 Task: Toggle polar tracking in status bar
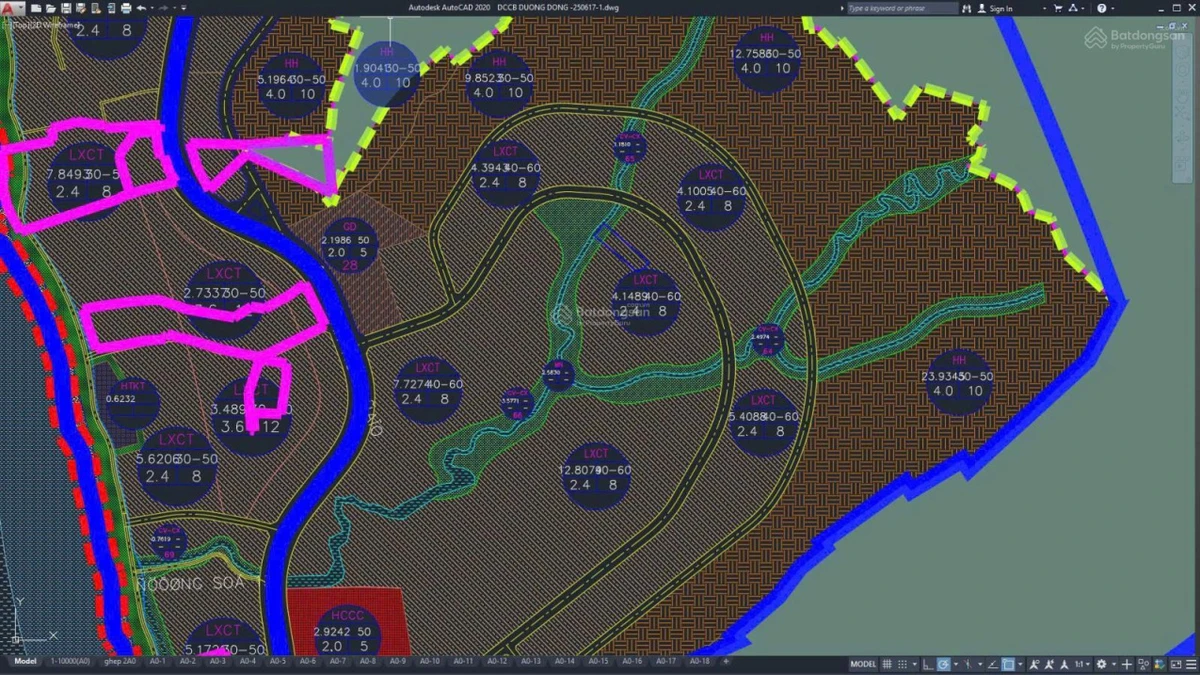(943, 663)
